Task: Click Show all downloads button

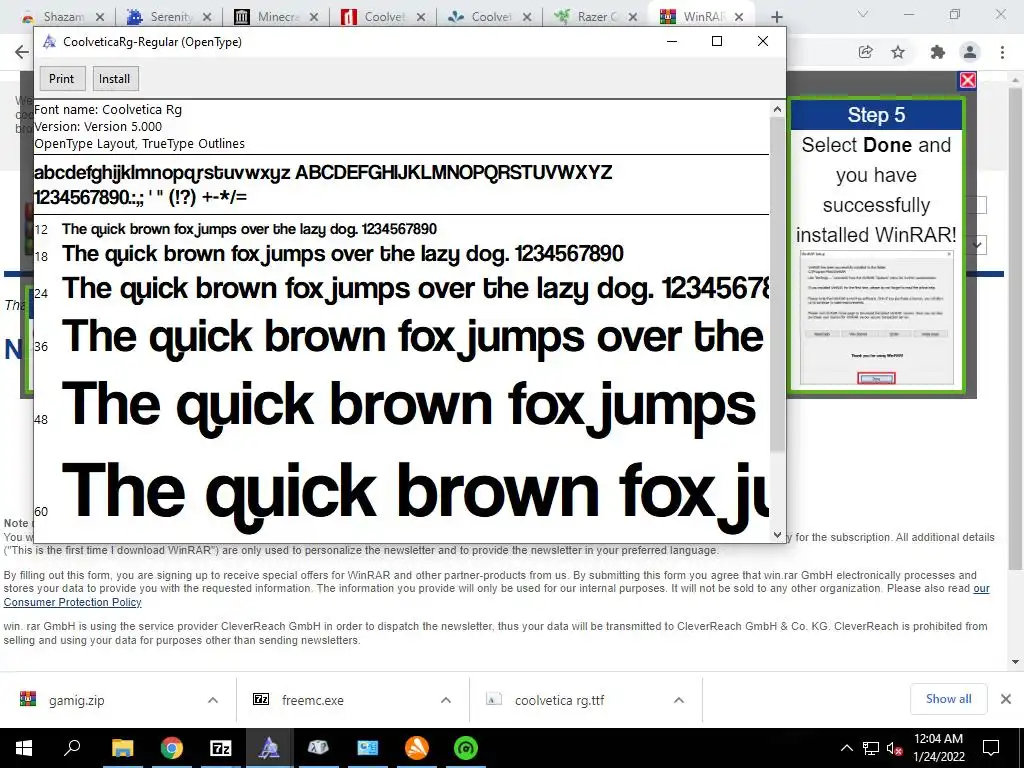Action: pos(948,699)
